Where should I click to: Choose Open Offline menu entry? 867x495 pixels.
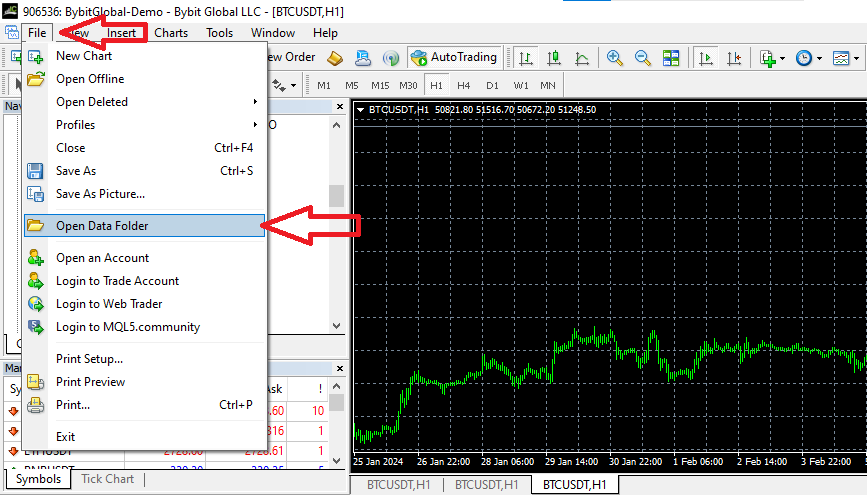point(144,79)
